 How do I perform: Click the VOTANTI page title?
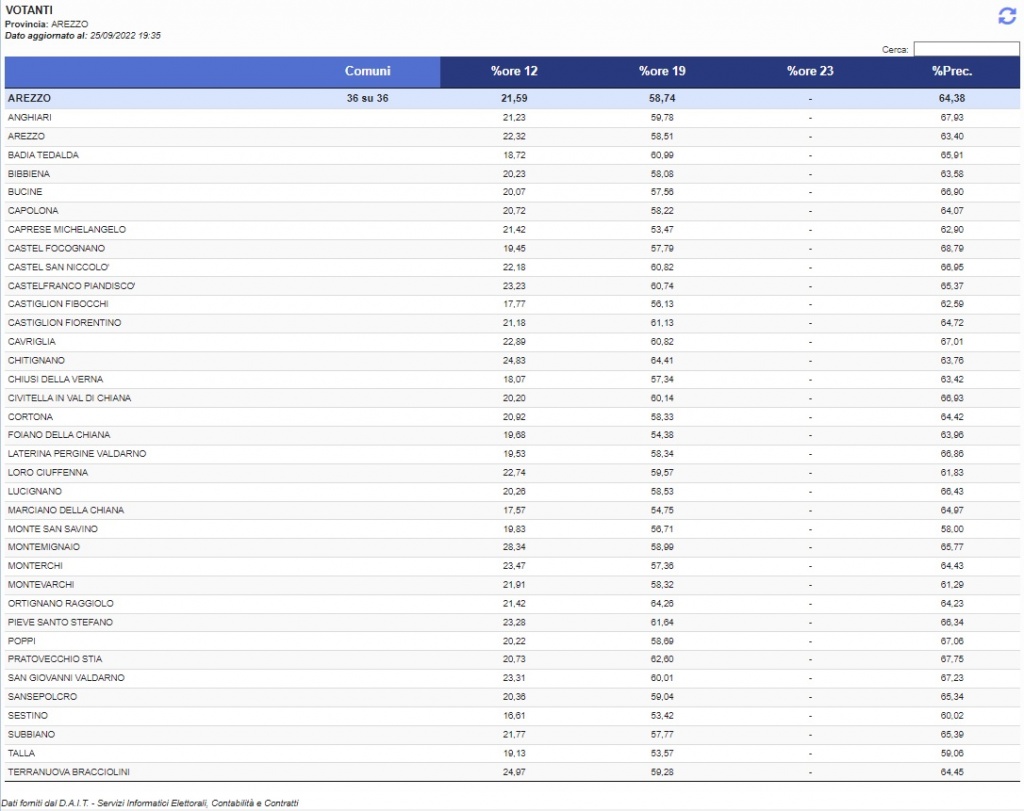point(29,10)
